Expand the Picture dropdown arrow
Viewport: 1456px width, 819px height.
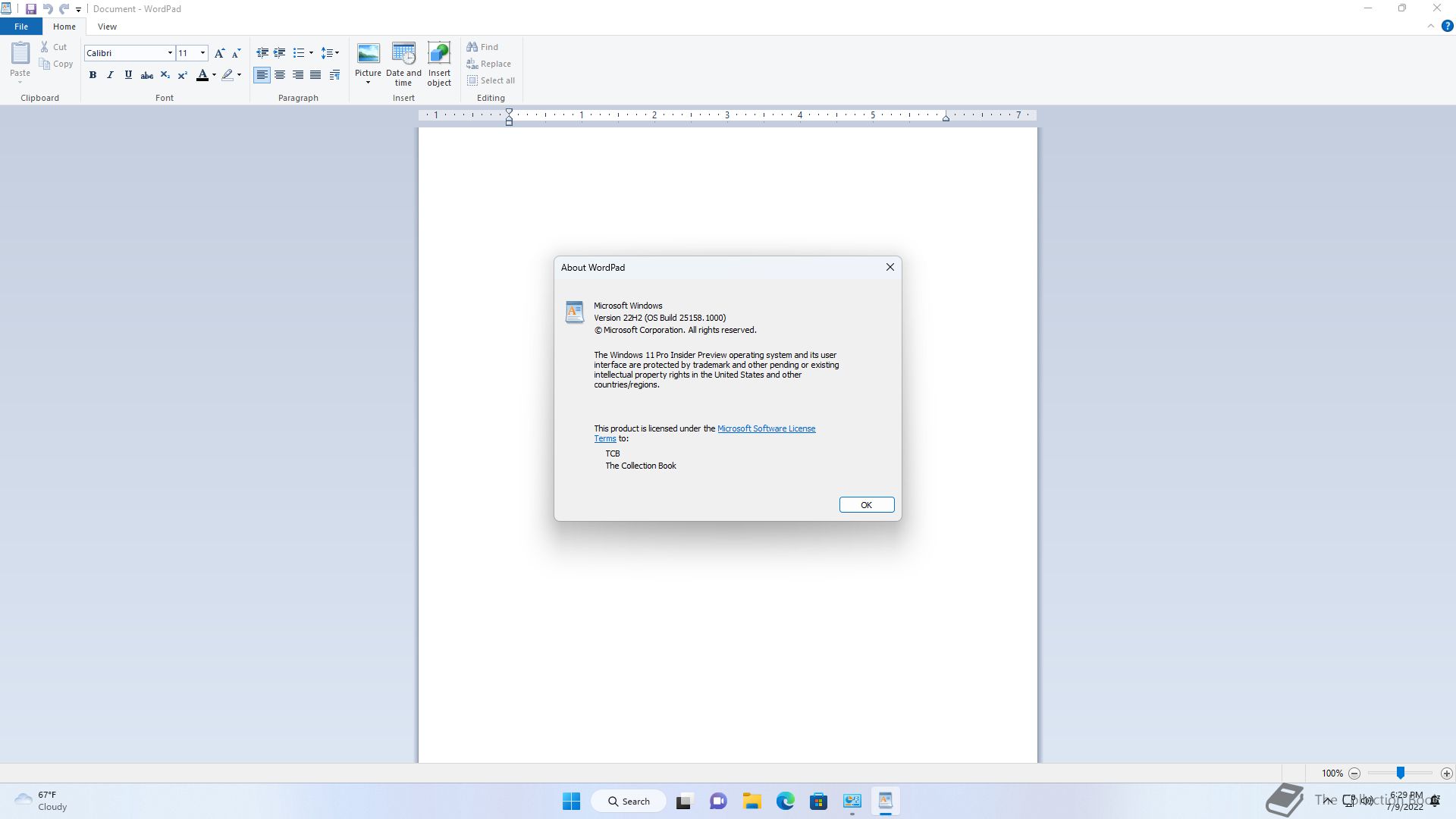click(368, 83)
